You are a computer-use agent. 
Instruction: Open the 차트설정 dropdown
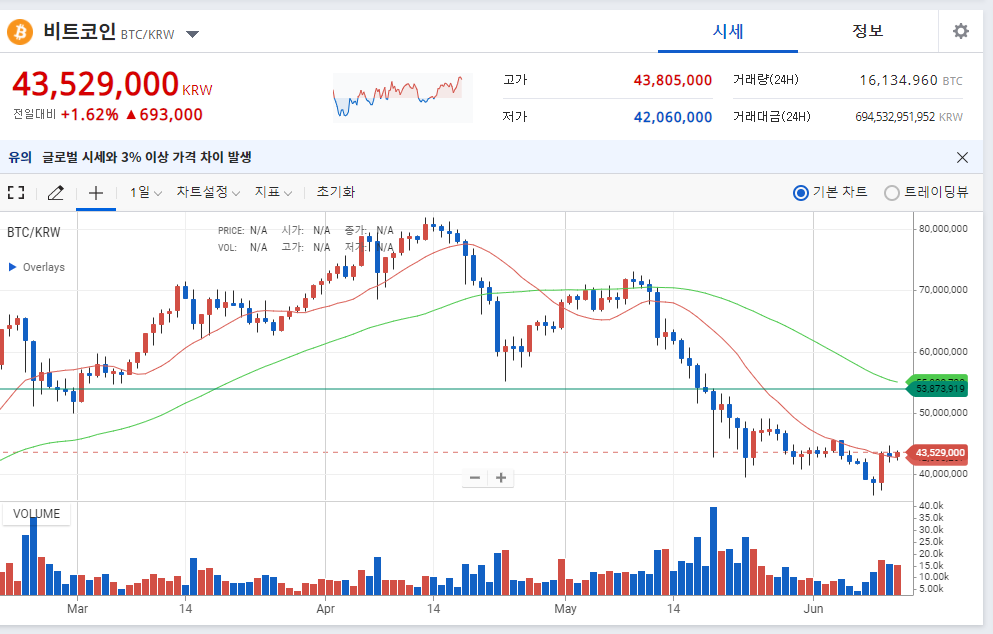click(x=208, y=192)
